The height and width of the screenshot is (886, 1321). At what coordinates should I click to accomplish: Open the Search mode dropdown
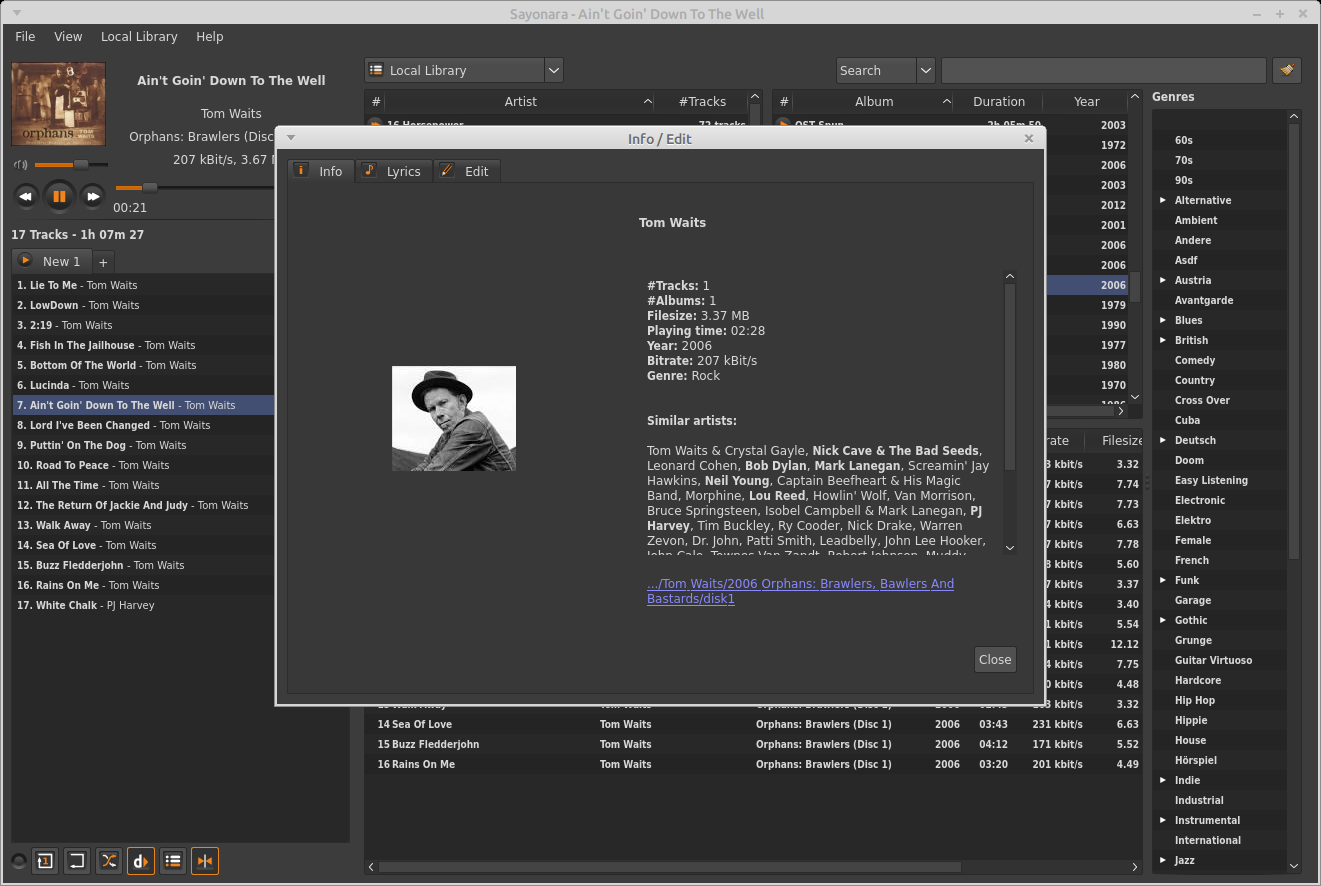(x=885, y=70)
